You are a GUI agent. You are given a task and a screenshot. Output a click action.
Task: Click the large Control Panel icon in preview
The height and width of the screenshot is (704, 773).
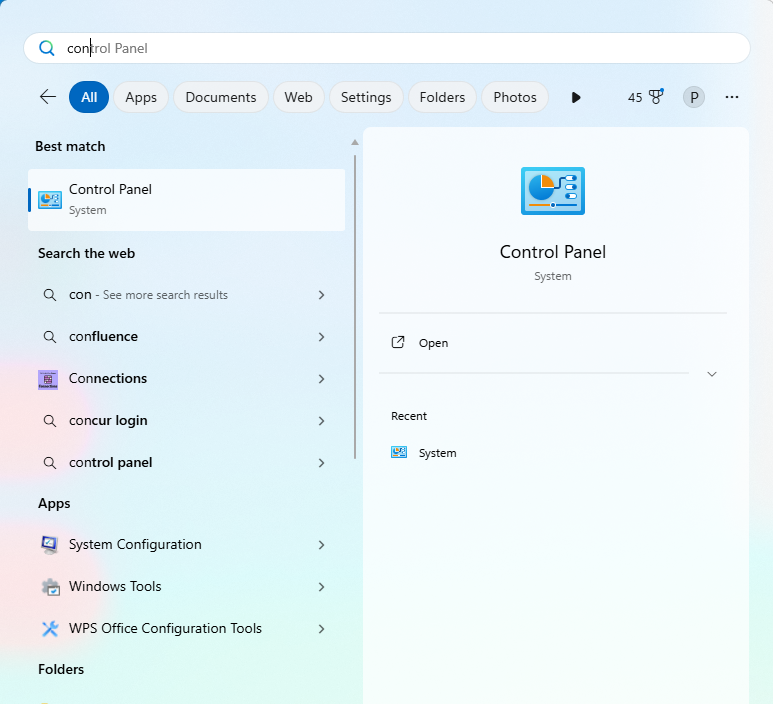[x=552, y=191]
